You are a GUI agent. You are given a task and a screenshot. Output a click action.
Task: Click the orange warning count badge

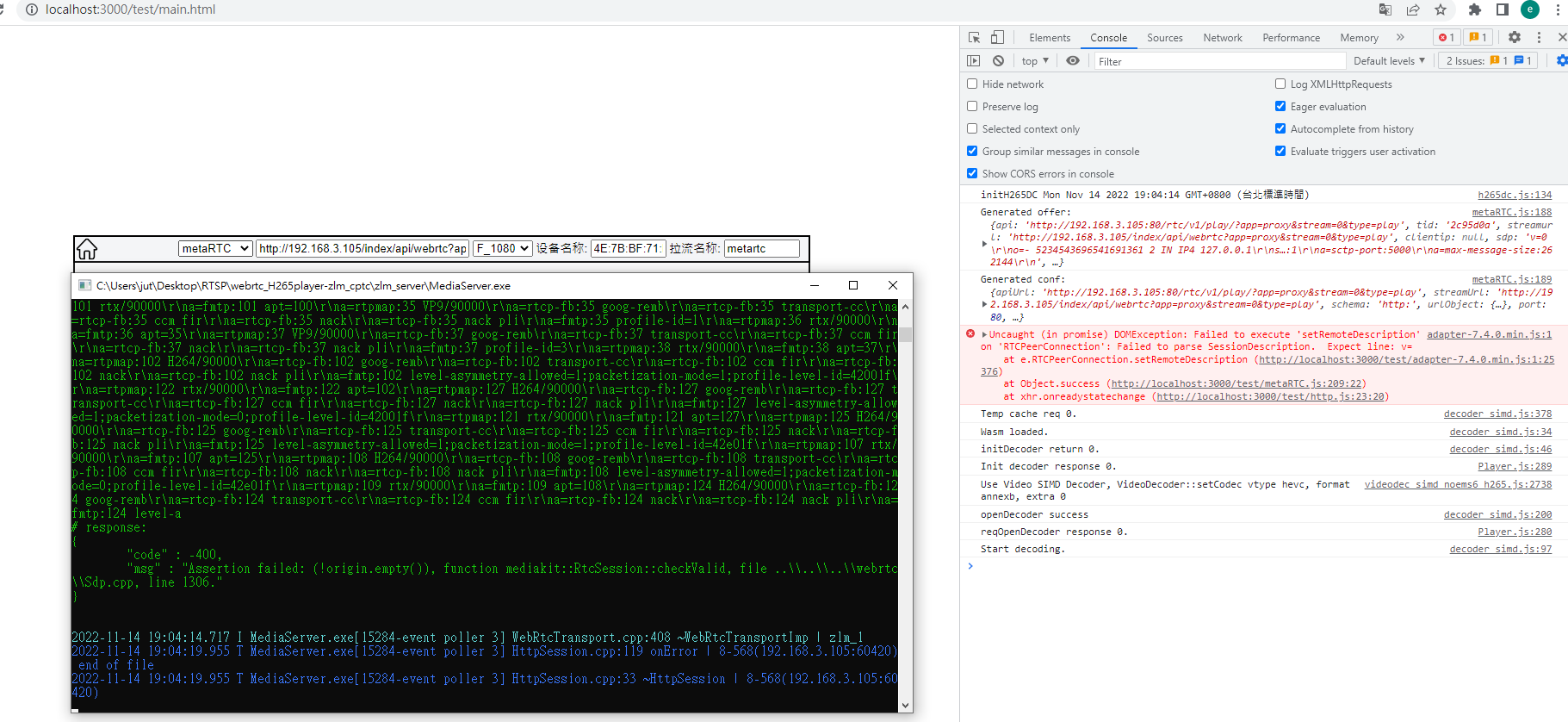pyautogui.click(x=1478, y=37)
